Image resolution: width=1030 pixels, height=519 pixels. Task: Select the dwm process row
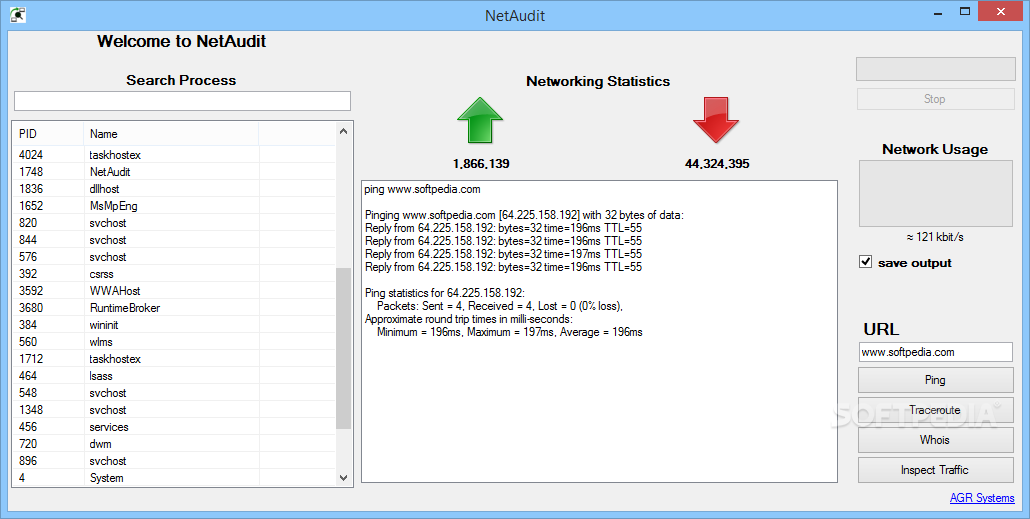[x=174, y=445]
